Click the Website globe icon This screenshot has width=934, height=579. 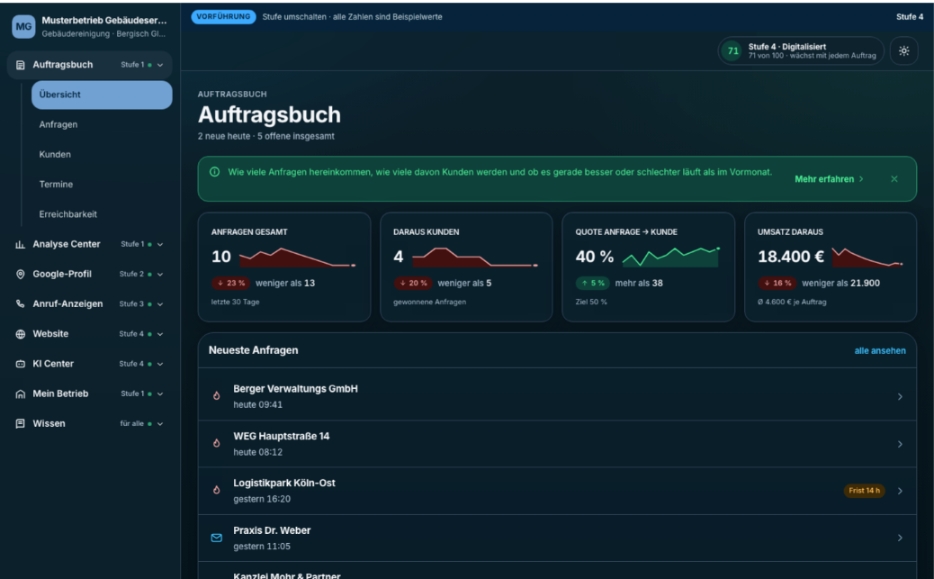(x=20, y=334)
